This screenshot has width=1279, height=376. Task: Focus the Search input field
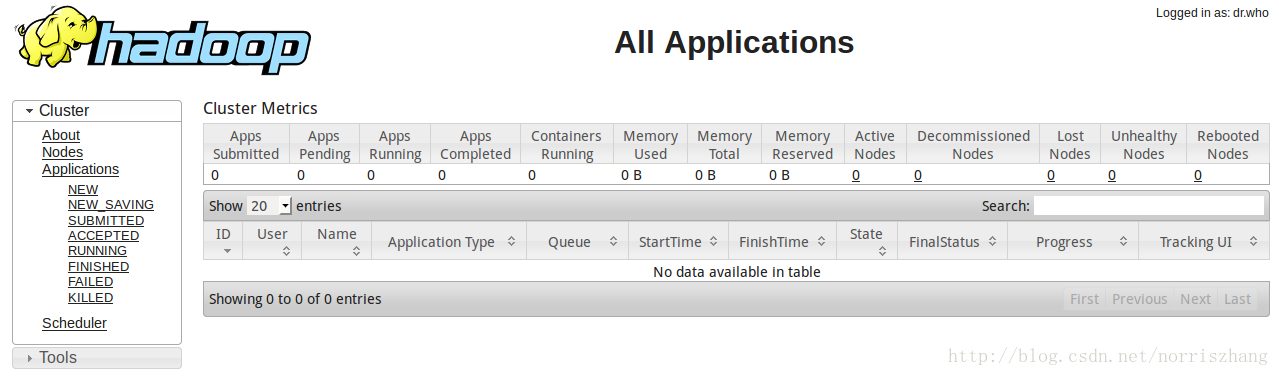click(x=1148, y=206)
